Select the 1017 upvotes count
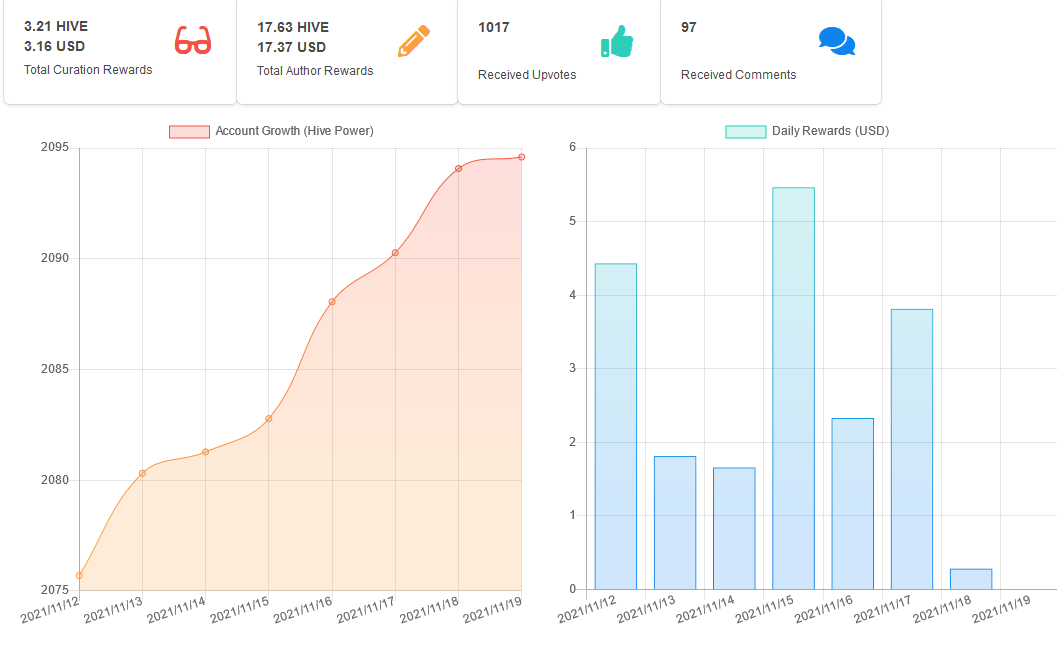The height and width of the screenshot is (653, 1057). 493,28
